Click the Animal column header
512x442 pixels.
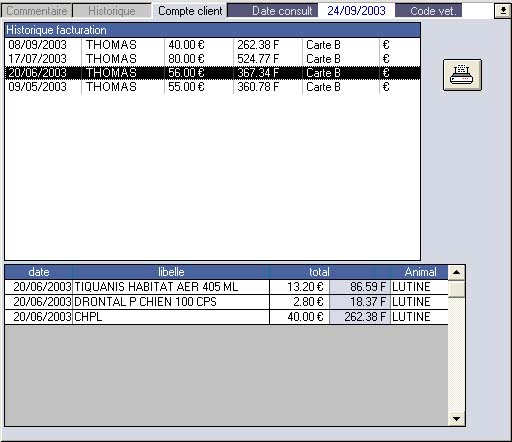pos(420,272)
